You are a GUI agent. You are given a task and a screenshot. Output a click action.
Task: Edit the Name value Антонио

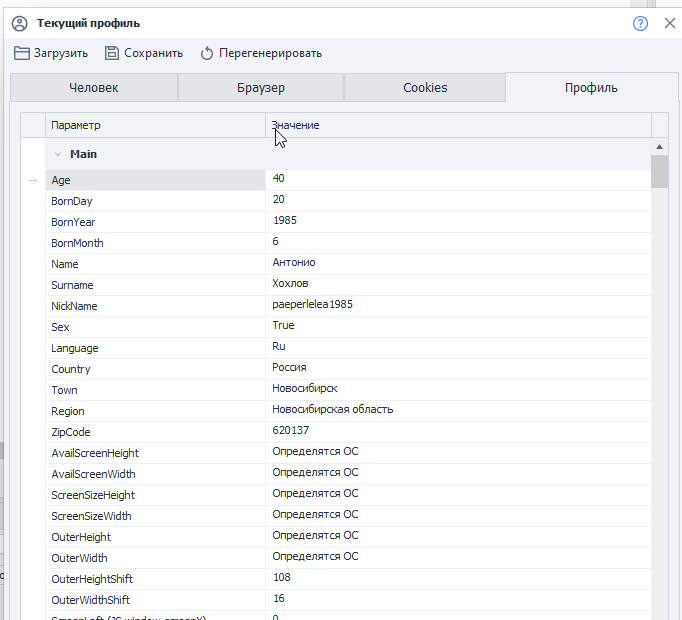coord(294,263)
